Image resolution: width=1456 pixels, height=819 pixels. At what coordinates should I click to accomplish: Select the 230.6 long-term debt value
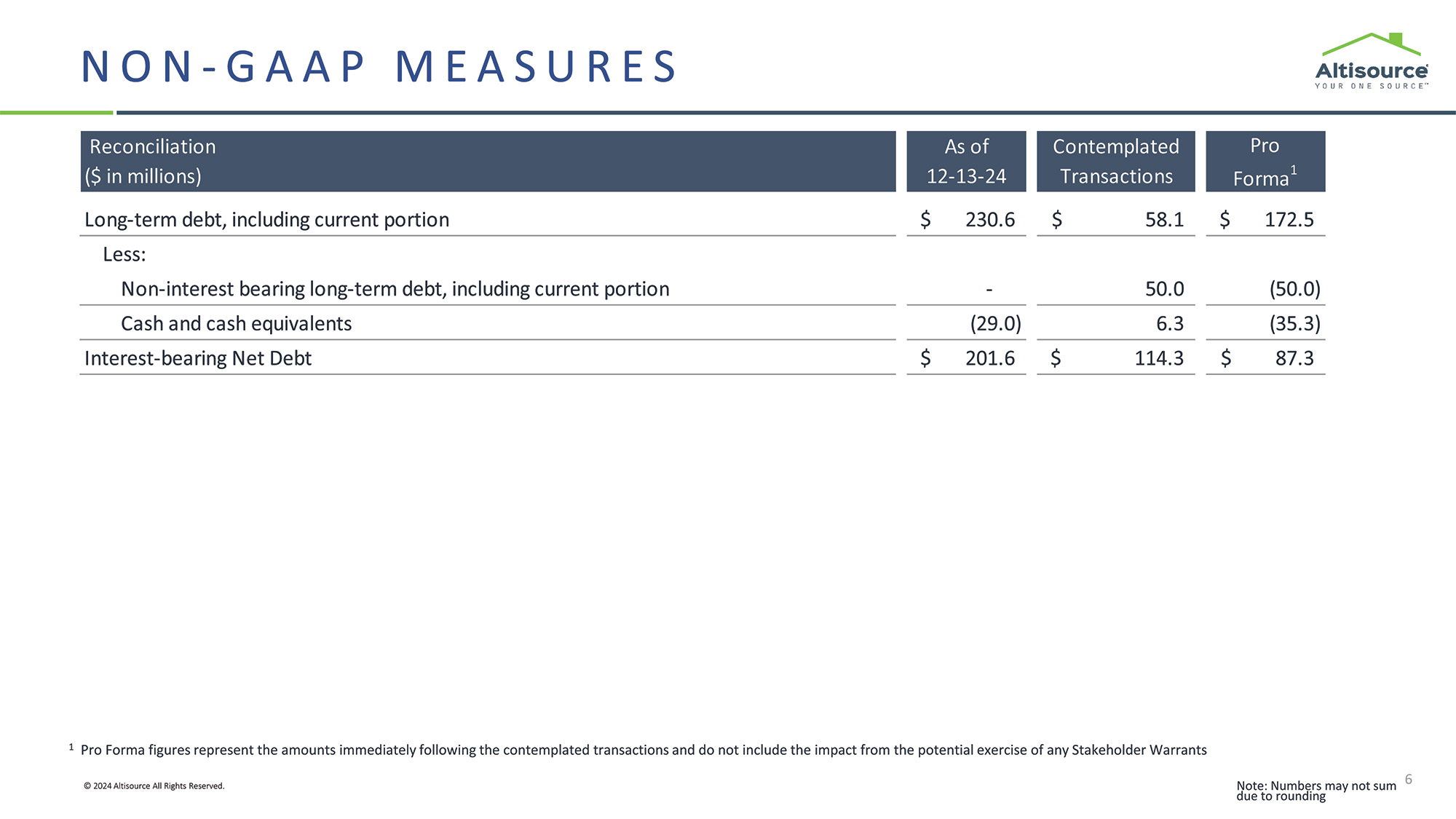(x=989, y=220)
